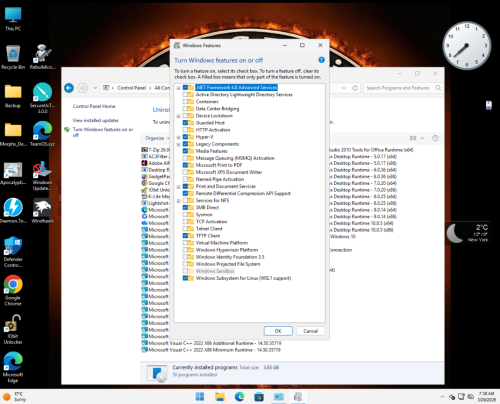Click Control Panel in the breadcrumb path
This screenshot has height=404, width=500.
pyautogui.click(x=132, y=88)
